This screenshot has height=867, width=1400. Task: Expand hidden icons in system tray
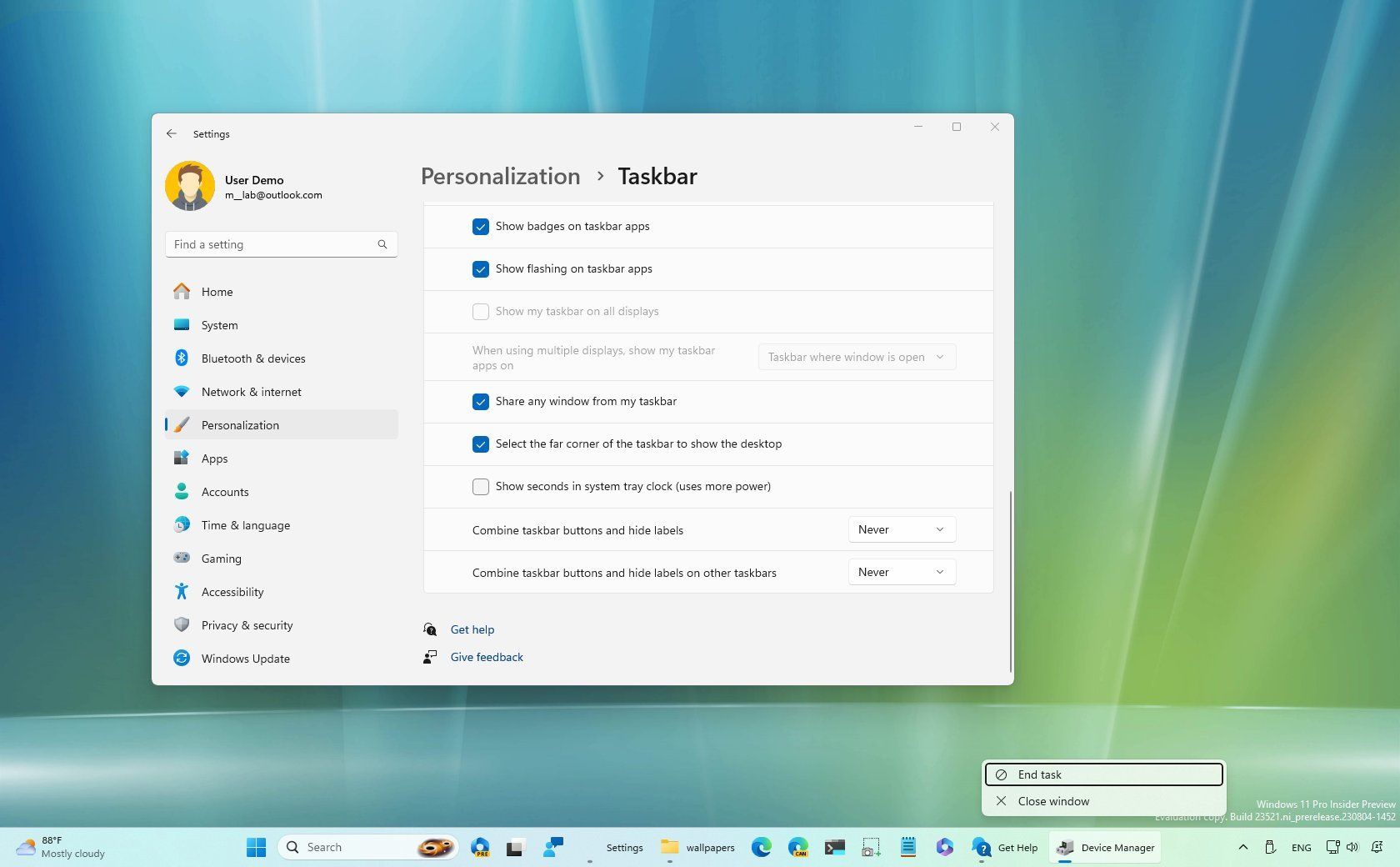(1242, 847)
